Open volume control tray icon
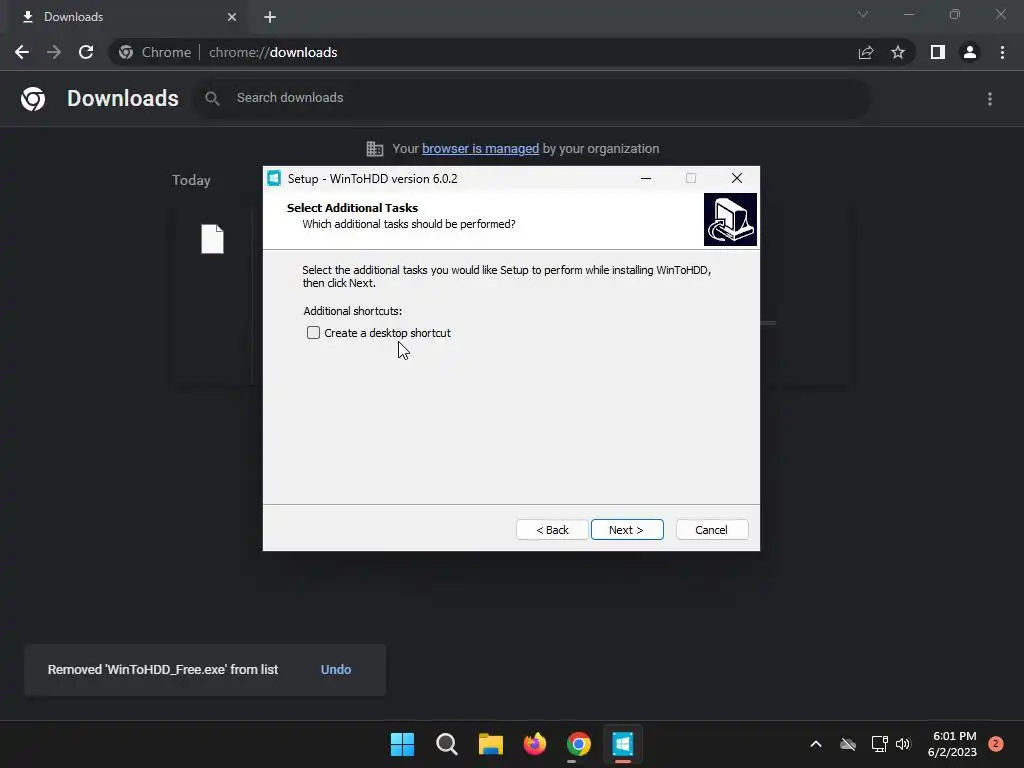Image resolution: width=1024 pixels, height=768 pixels. coord(903,744)
